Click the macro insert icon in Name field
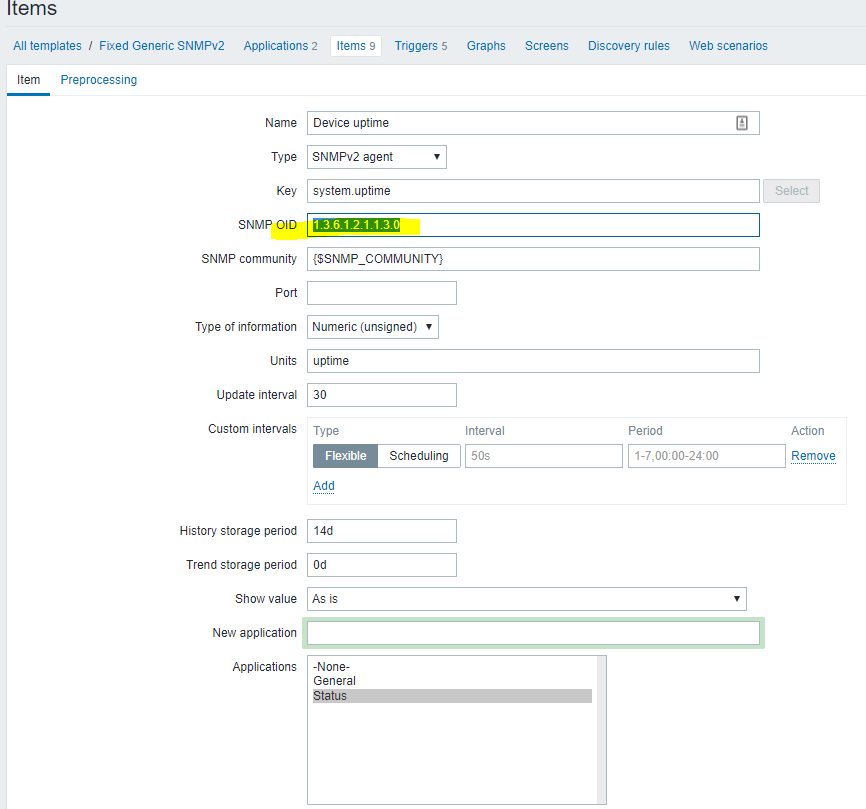Screen dimensions: 866x809 point(741,122)
